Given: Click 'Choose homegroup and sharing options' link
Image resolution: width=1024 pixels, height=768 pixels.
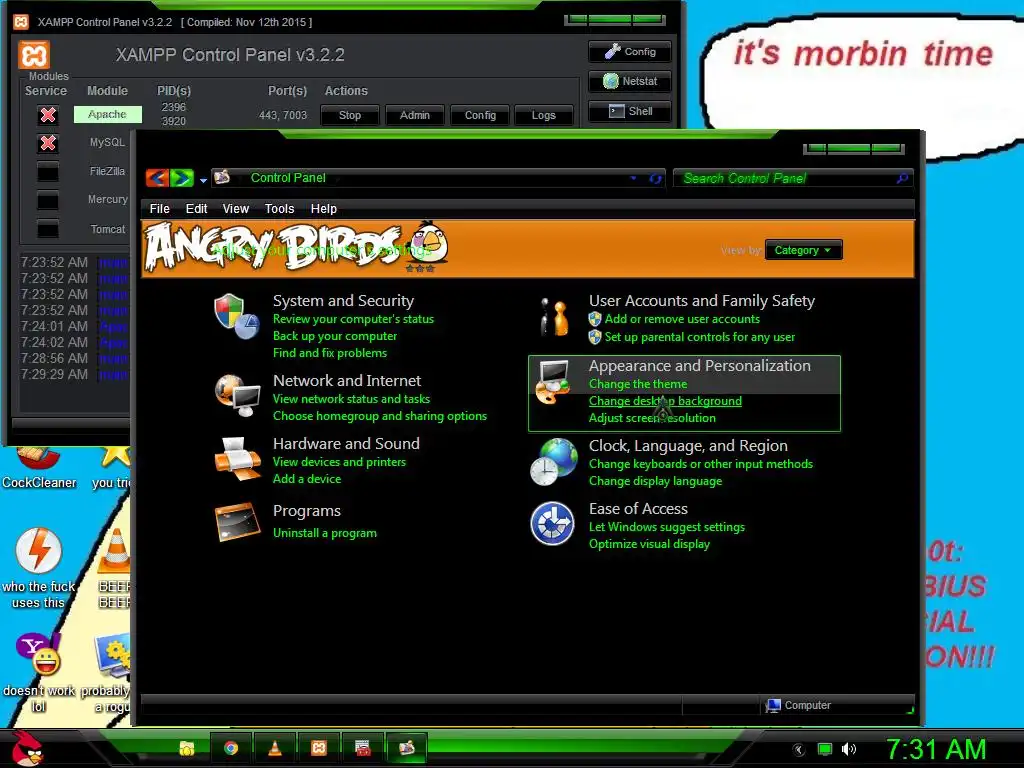Looking at the screenshot, I should coord(379,416).
